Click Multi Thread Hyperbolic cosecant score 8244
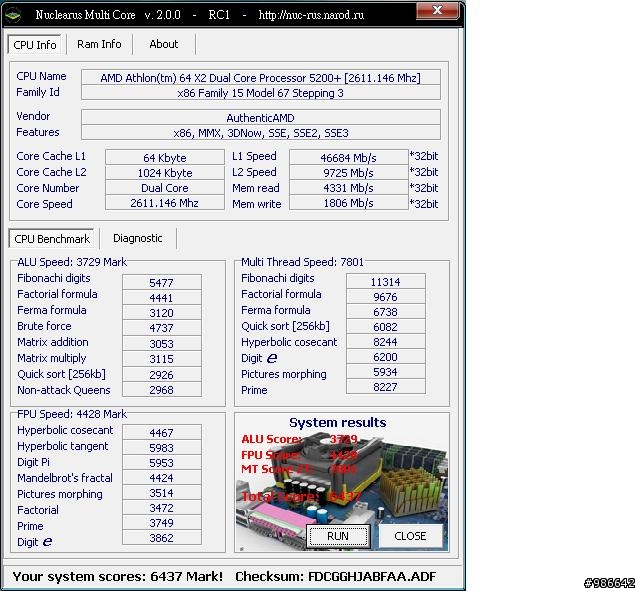 (x=385, y=342)
